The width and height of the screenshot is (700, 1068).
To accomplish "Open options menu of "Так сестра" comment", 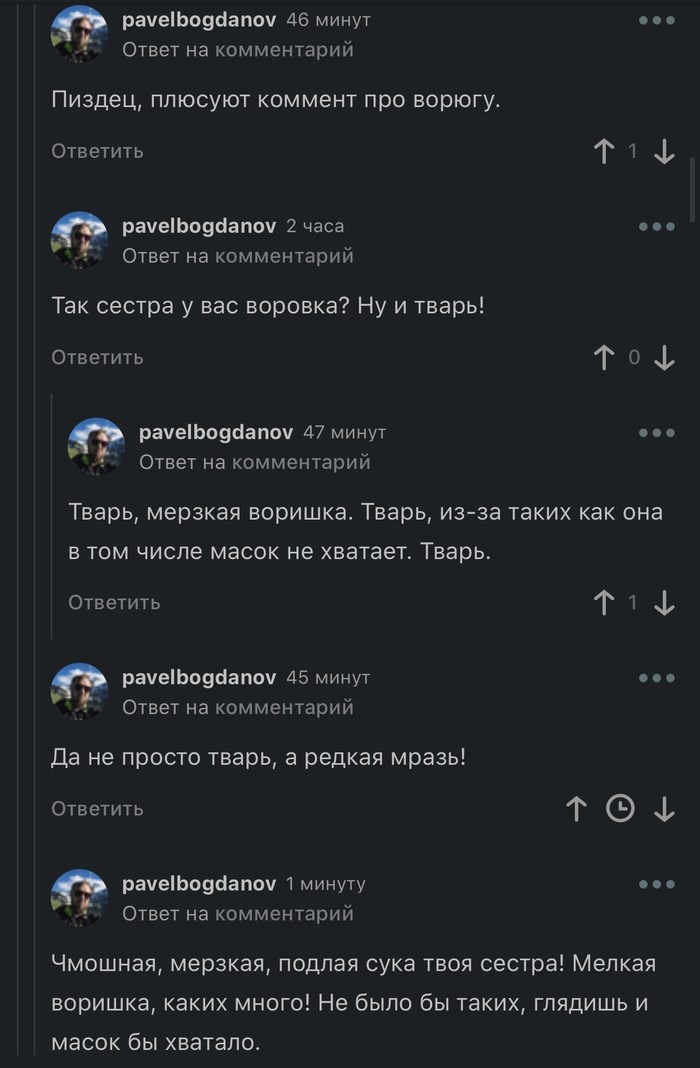I will click(656, 226).
